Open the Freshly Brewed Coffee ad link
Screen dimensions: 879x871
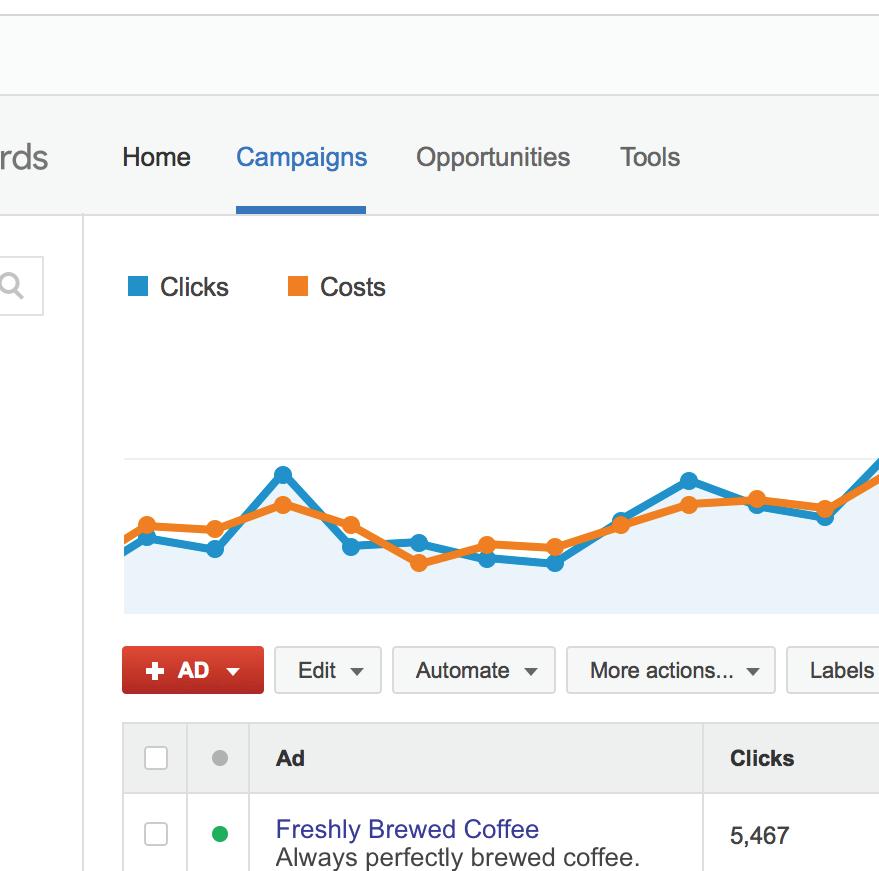coord(408,829)
